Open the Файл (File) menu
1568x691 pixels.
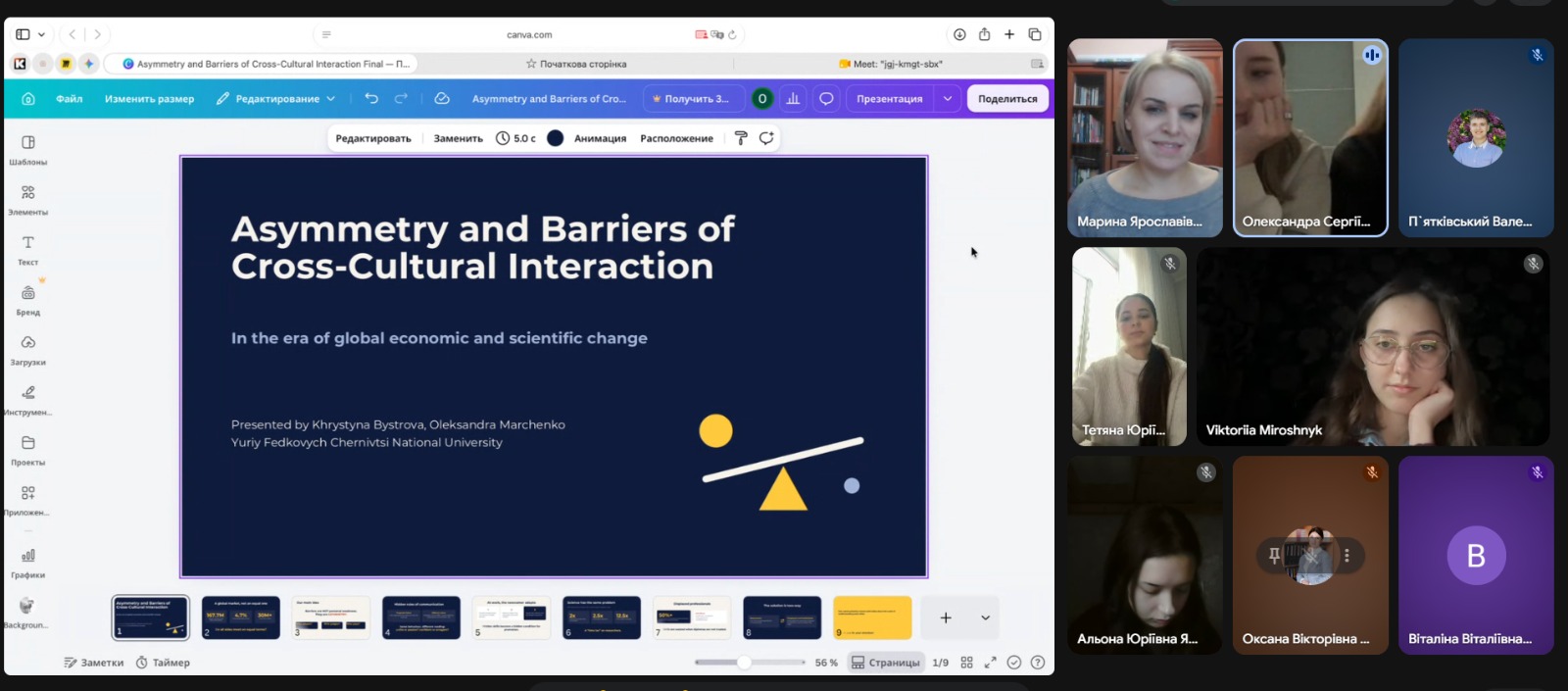pos(70,98)
